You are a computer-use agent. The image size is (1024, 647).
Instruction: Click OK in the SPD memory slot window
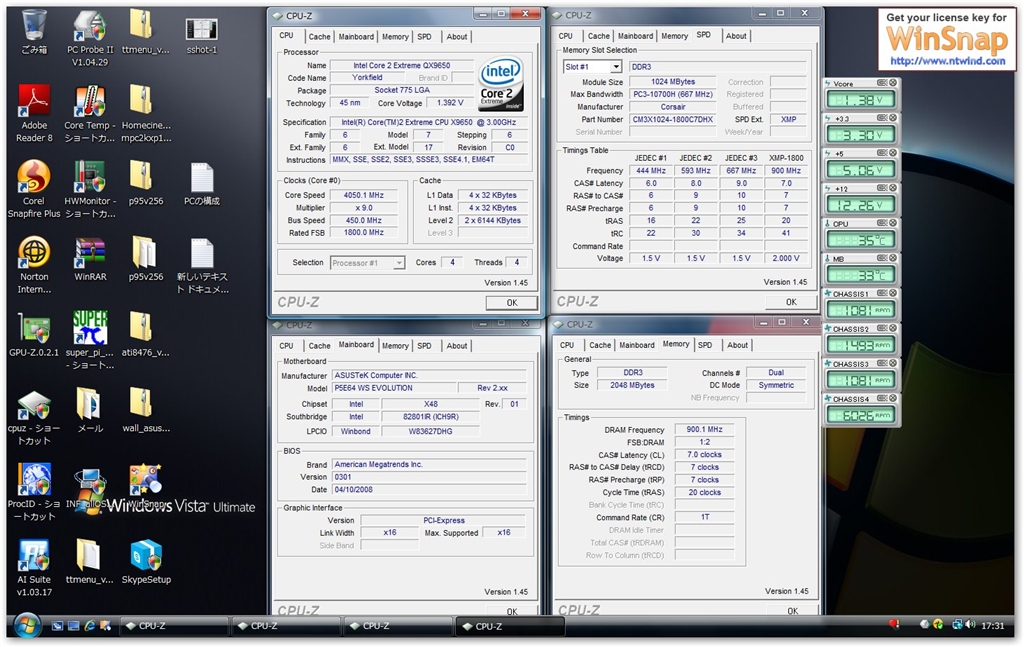pyautogui.click(x=790, y=301)
